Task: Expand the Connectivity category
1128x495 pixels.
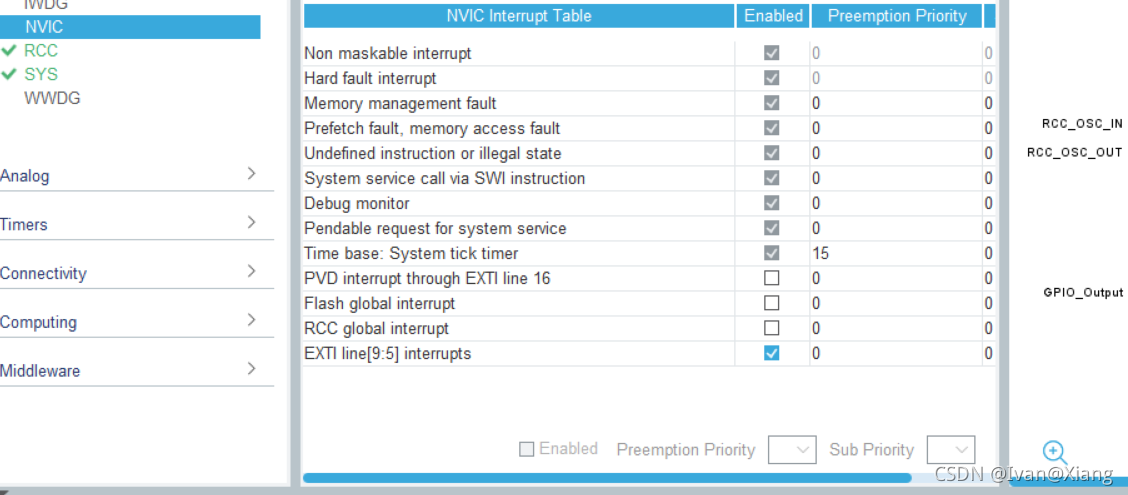Action: (x=137, y=273)
